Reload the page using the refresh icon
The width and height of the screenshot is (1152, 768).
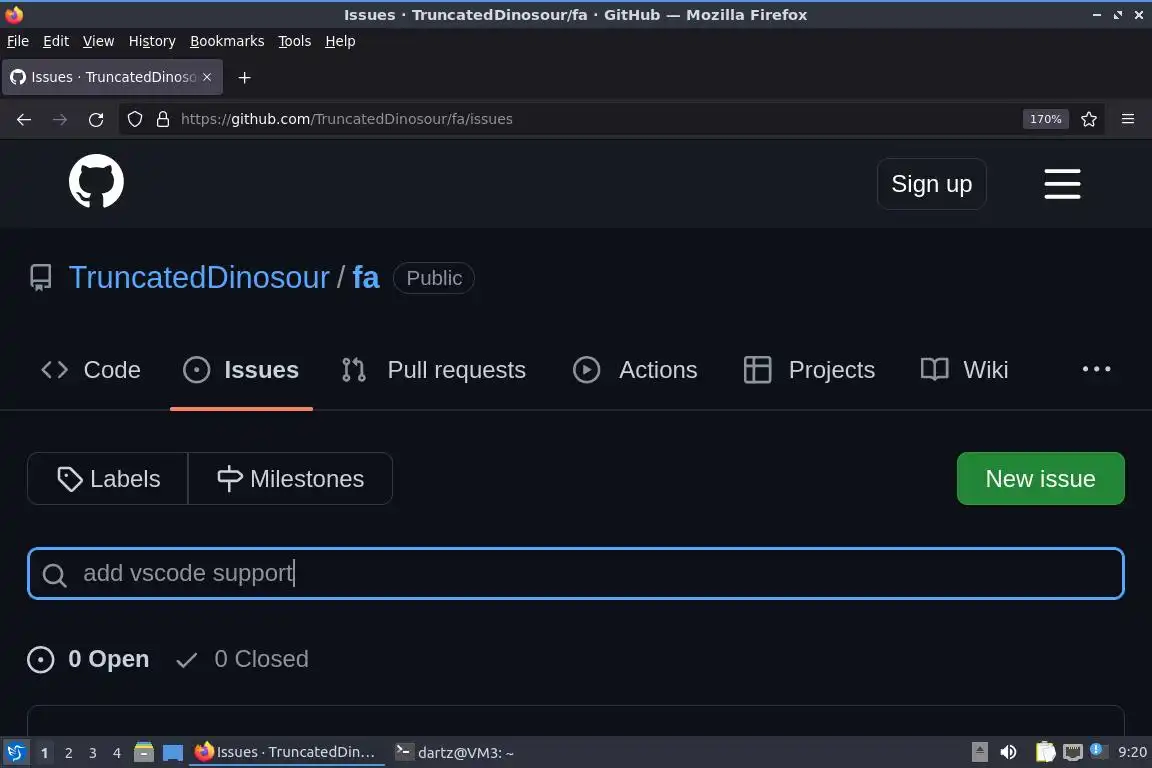[x=96, y=119]
